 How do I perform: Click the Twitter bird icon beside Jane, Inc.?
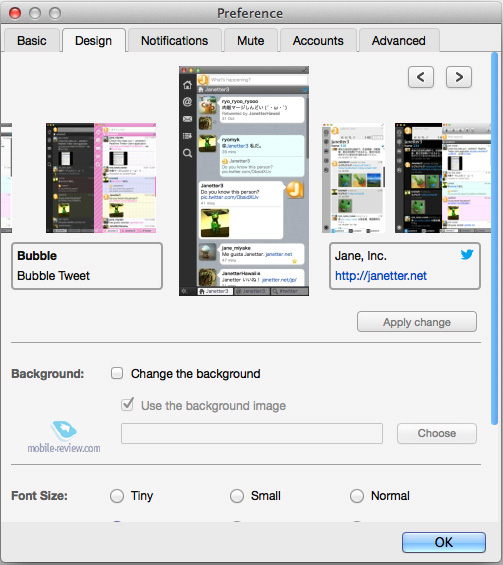tap(467, 254)
